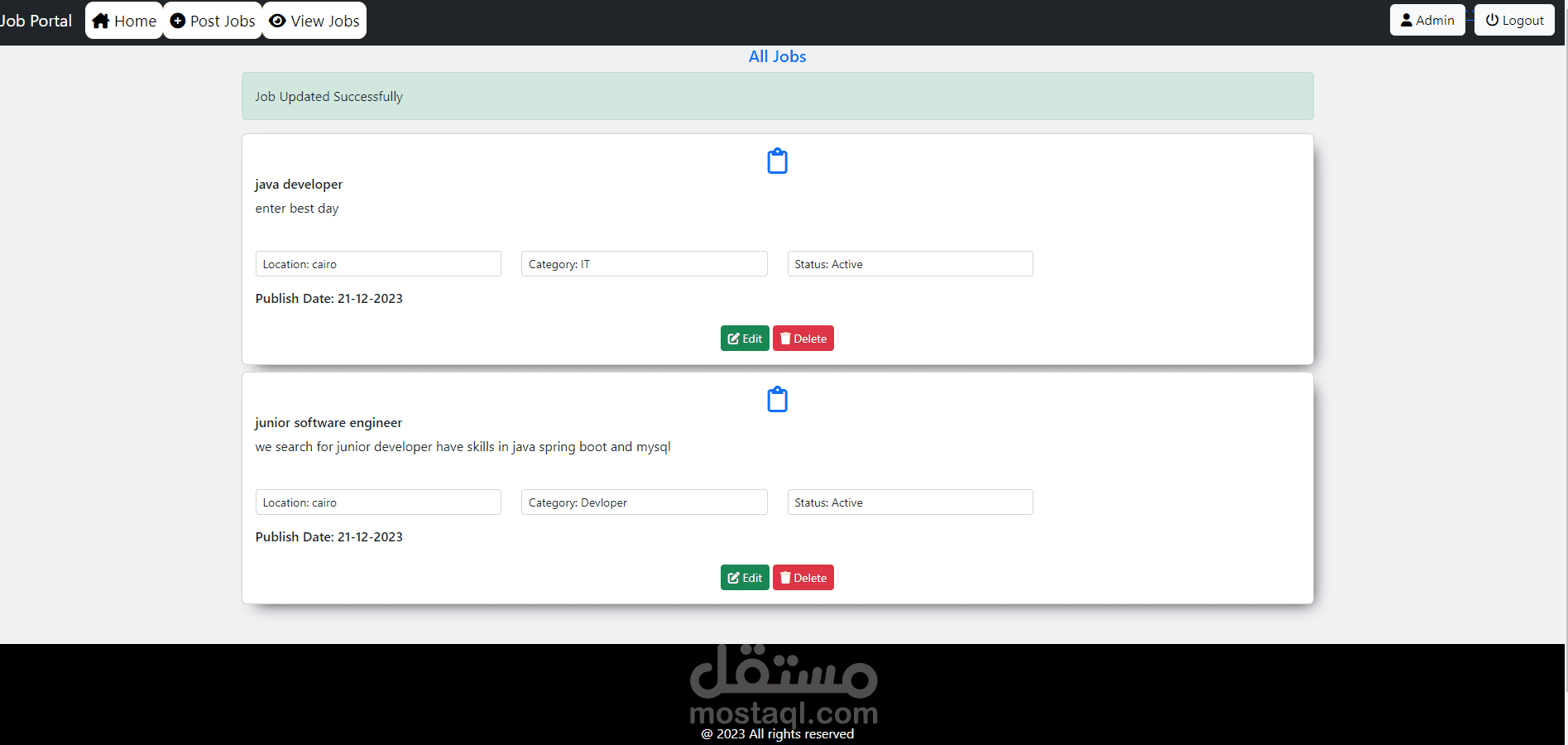Click the Category: Devloper field
This screenshot has width=1568, height=745.
click(645, 502)
